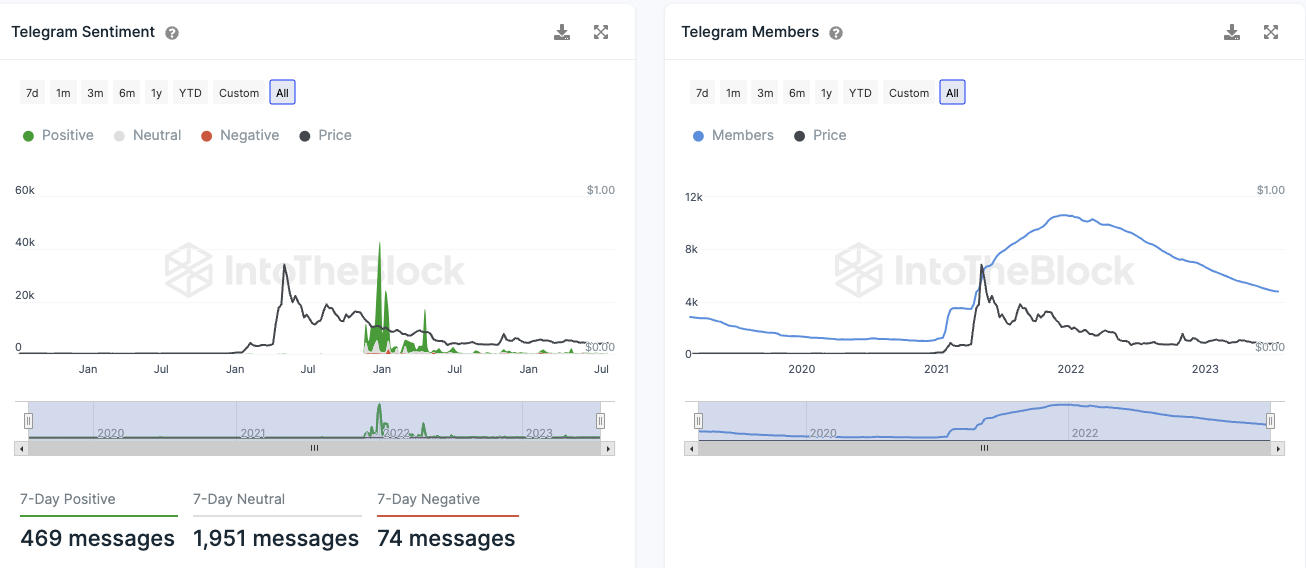
Task: Click left scroll arrow under Sentiment navigator
Action: [20, 449]
